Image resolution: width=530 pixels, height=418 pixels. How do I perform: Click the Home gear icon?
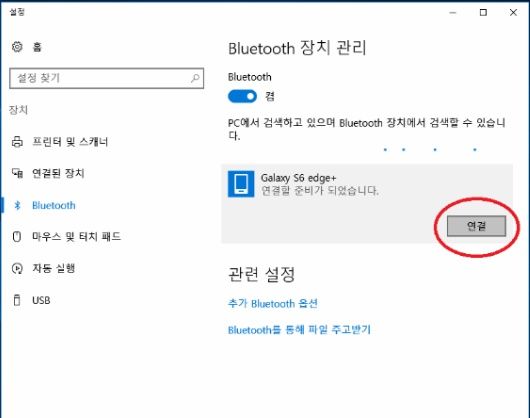17,47
